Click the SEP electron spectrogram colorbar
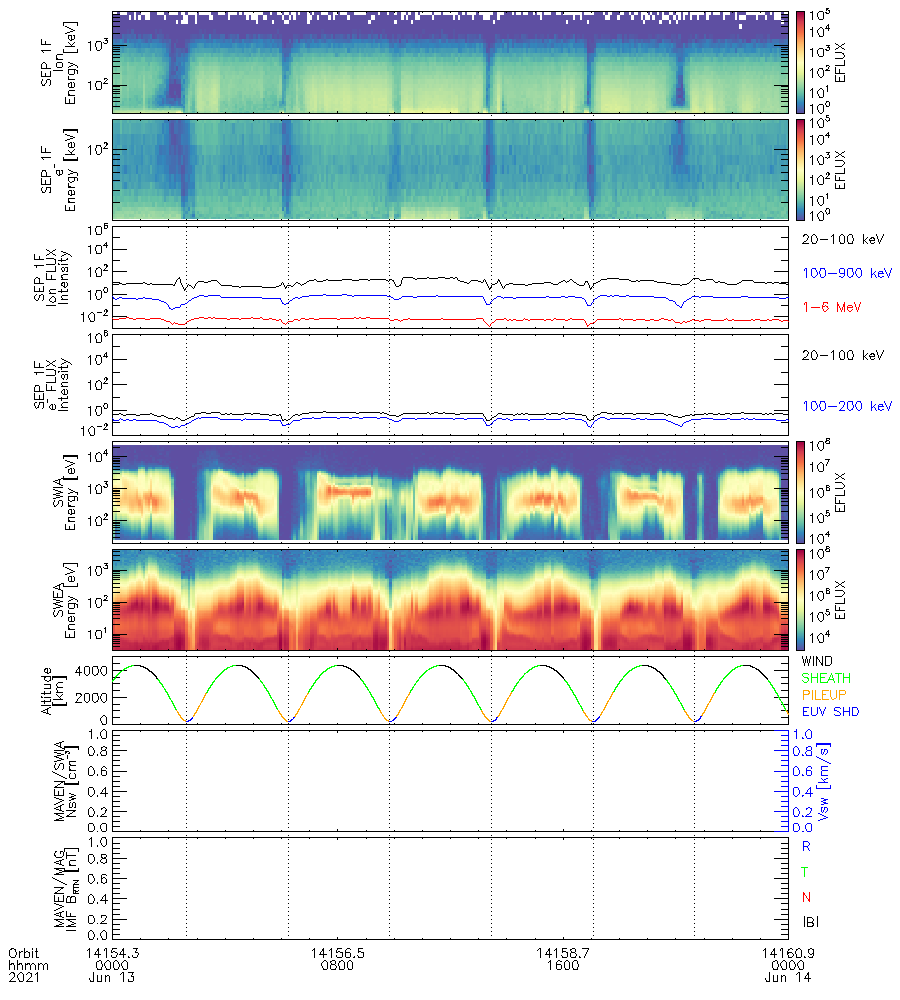Viewport: 900px width, 1000px height. (x=800, y=169)
